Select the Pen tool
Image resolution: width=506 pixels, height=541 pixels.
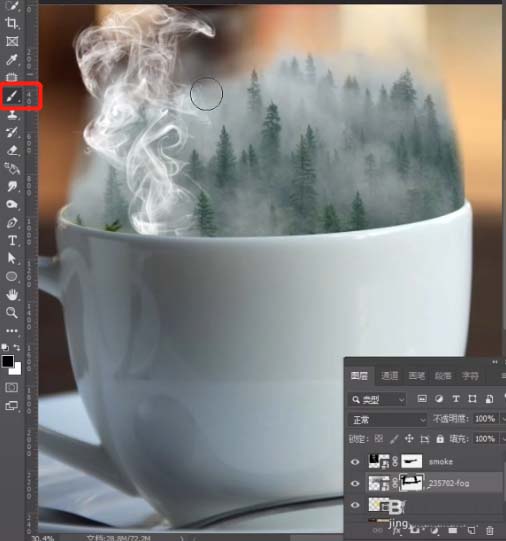coord(12,223)
